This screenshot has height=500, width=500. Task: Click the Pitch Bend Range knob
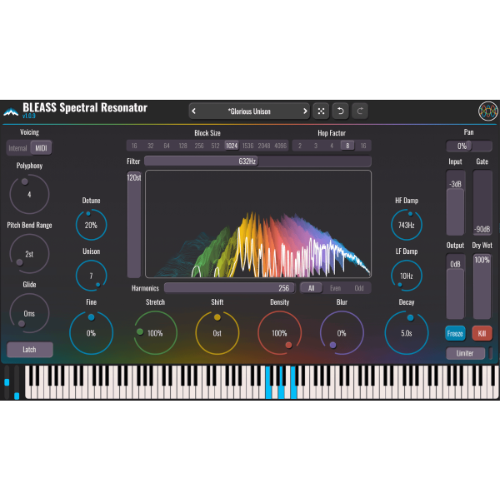(29, 254)
